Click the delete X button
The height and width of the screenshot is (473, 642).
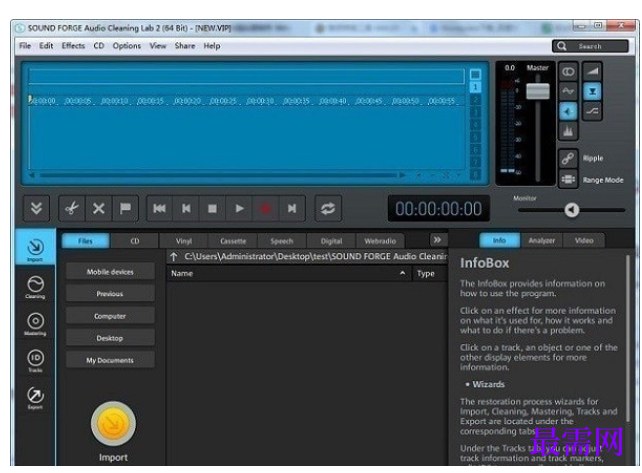[99, 208]
